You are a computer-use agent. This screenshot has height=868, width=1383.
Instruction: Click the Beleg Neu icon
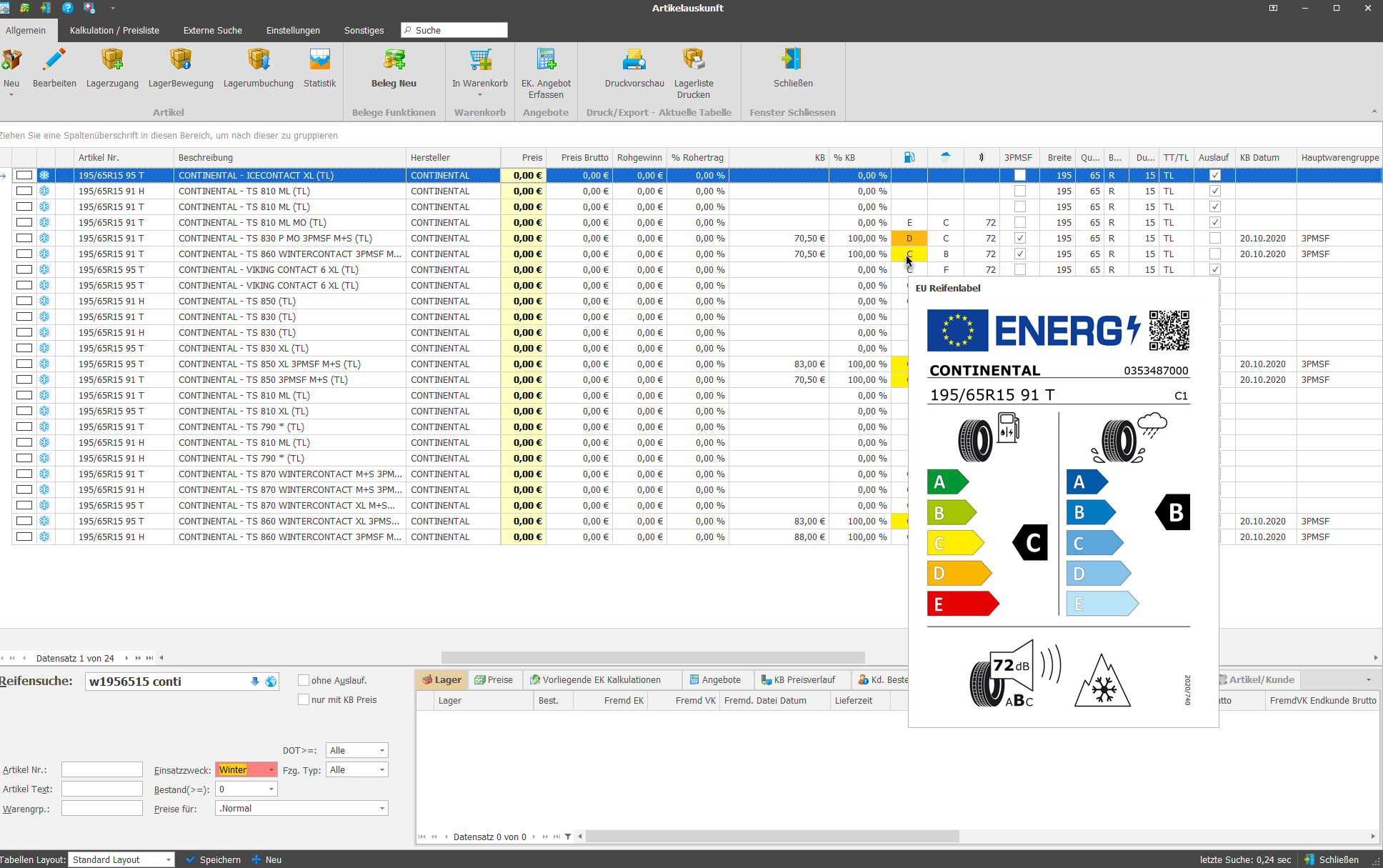[x=394, y=59]
